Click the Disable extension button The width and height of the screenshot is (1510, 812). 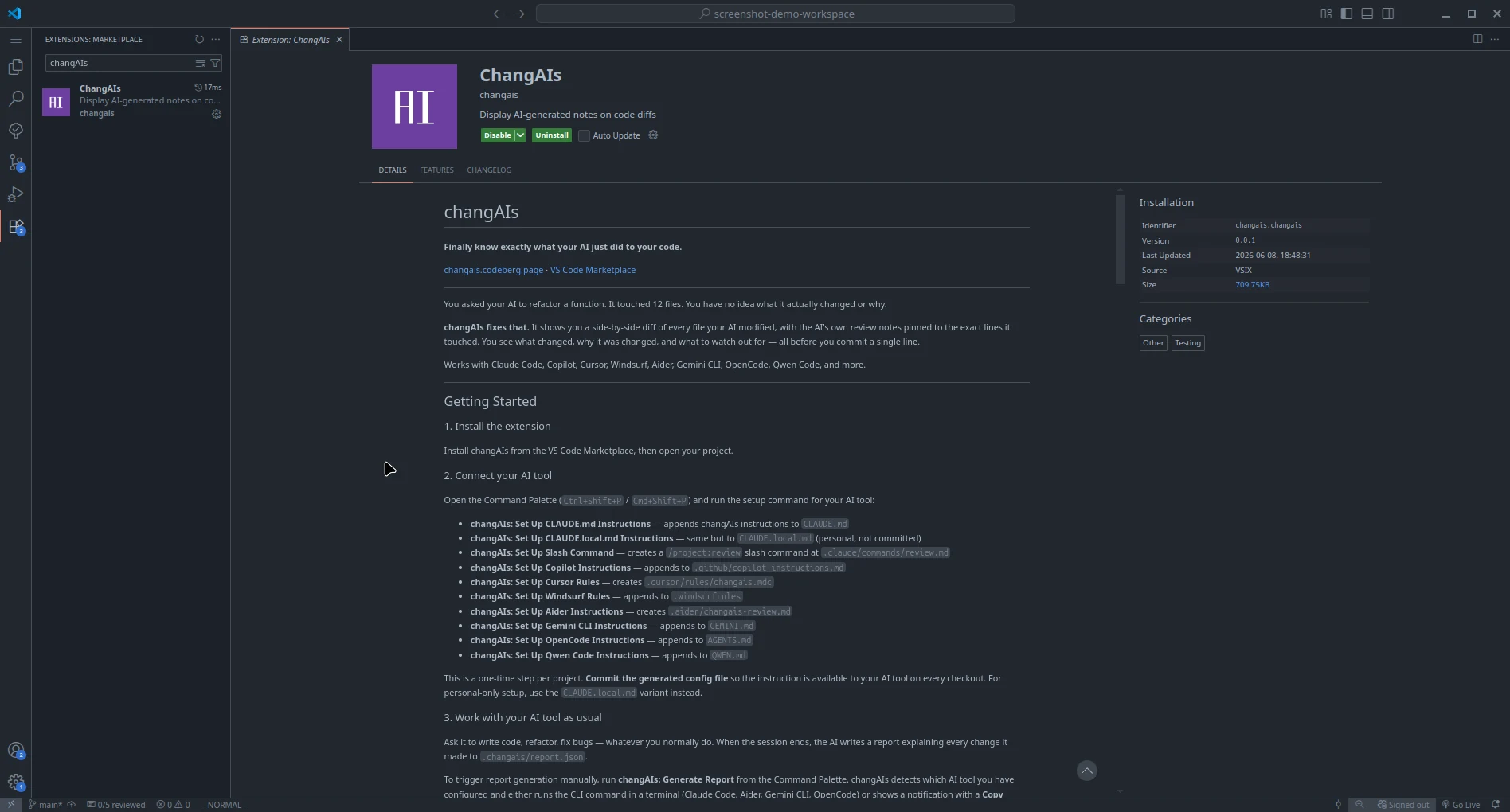[x=497, y=135]
